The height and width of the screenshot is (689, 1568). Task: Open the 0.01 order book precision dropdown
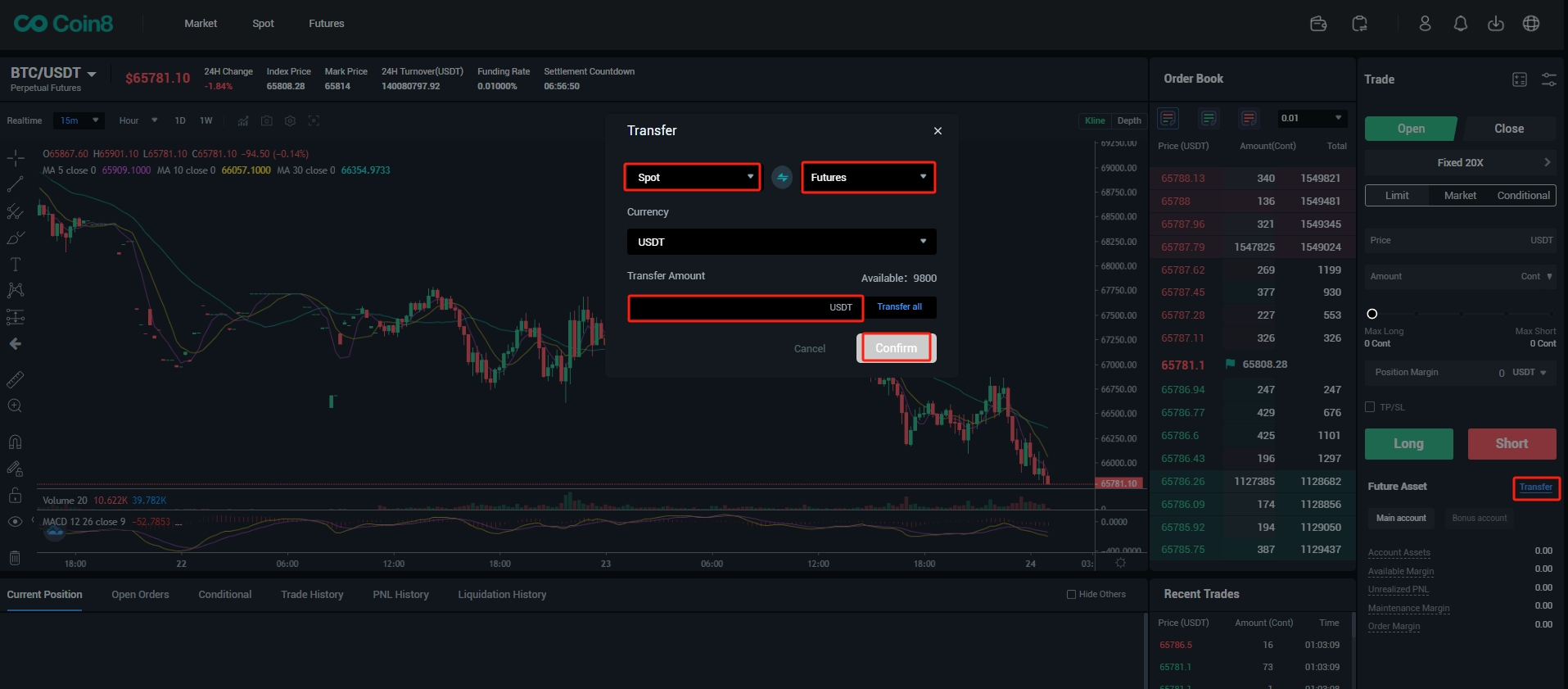1311,119
